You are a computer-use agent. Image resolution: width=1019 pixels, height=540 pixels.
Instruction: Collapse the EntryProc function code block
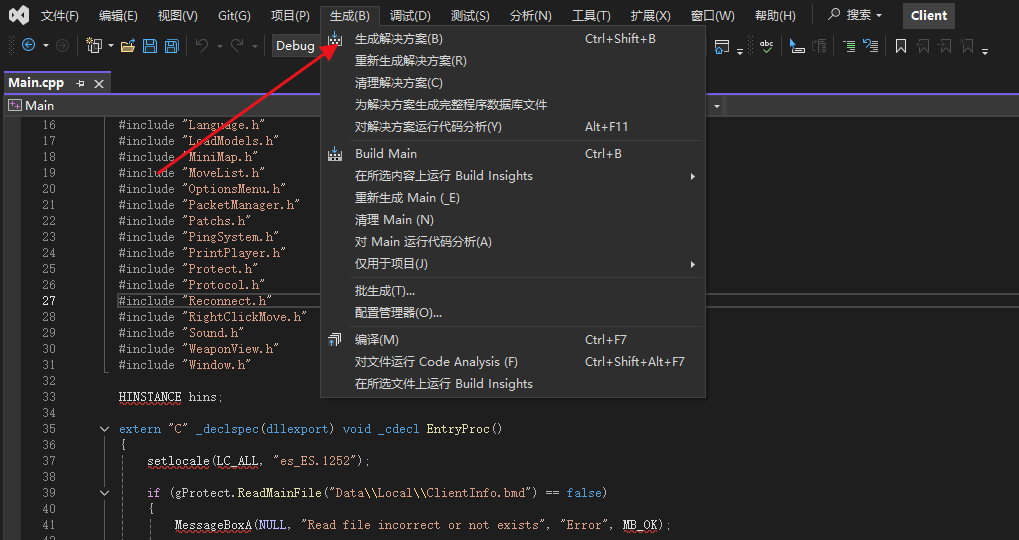pyautogui.click(x=105, y=429)
